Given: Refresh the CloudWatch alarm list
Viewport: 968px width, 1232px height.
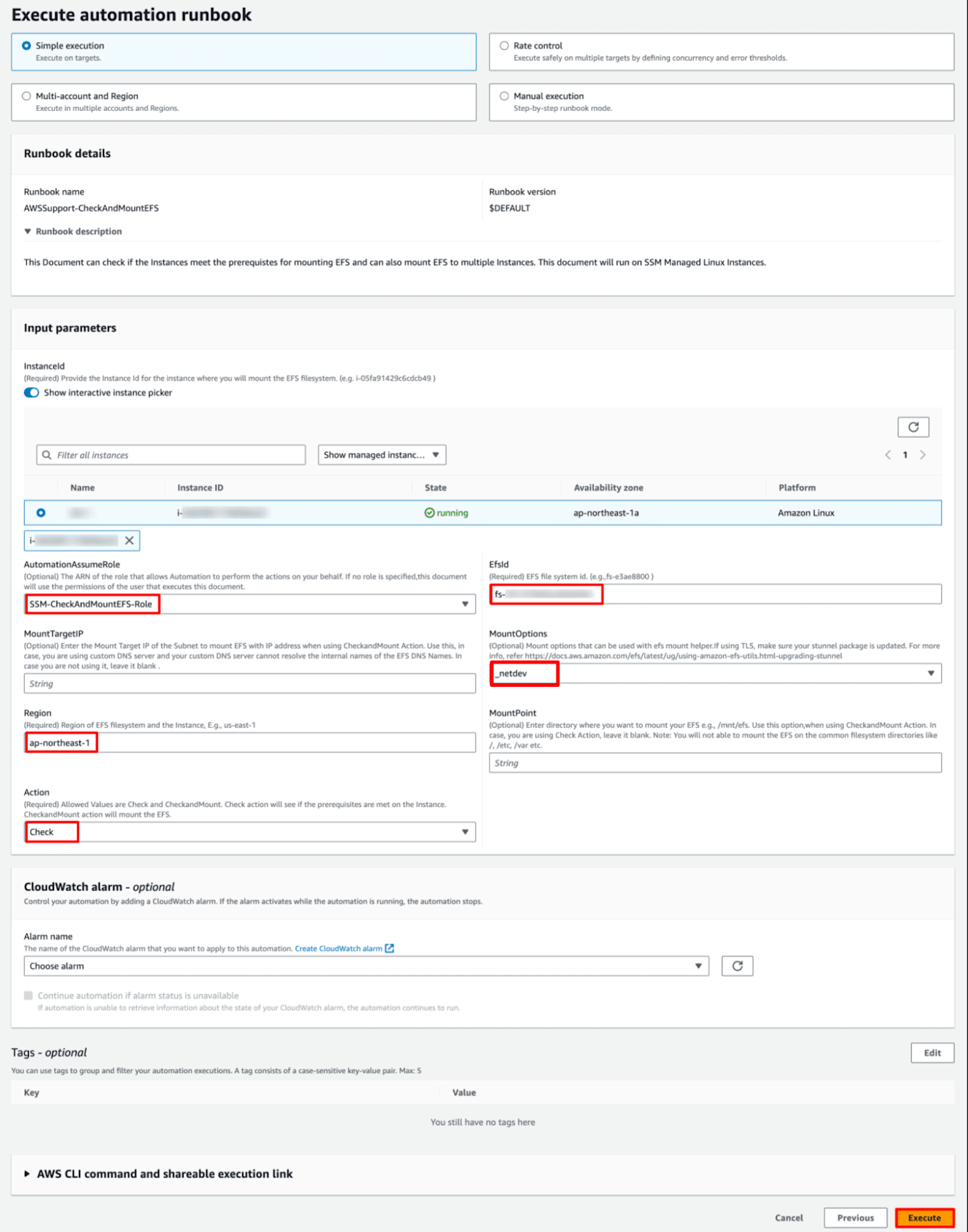Looking at the screenshot, I should pyautogui.click(x=737, y=967).
